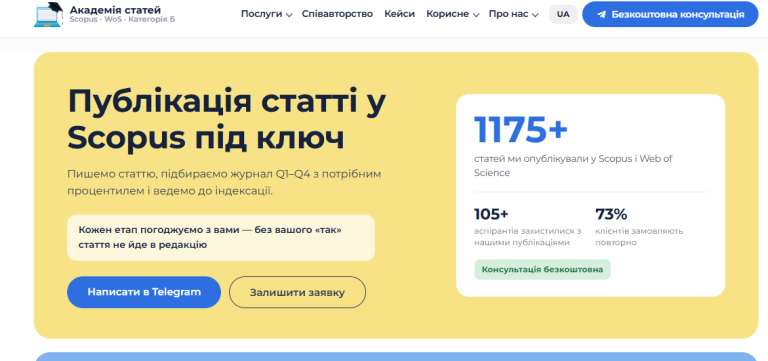This screenshot has height=361, width=768.
Task: Click "аспірантів захистилися з нашими публікаціями" text
Action: tap(528, 237)
